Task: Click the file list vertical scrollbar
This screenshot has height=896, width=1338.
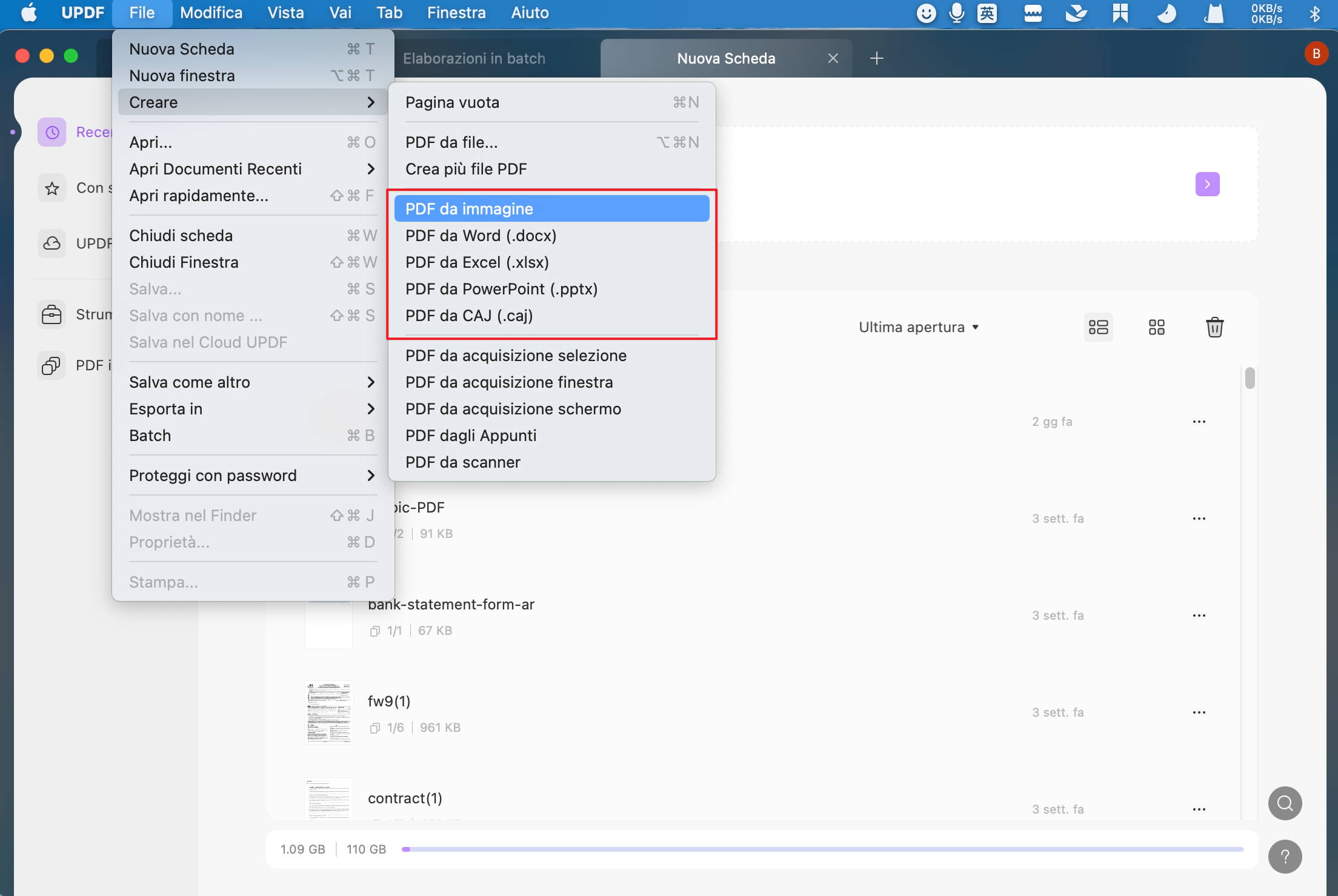Action: point(1250,378)
